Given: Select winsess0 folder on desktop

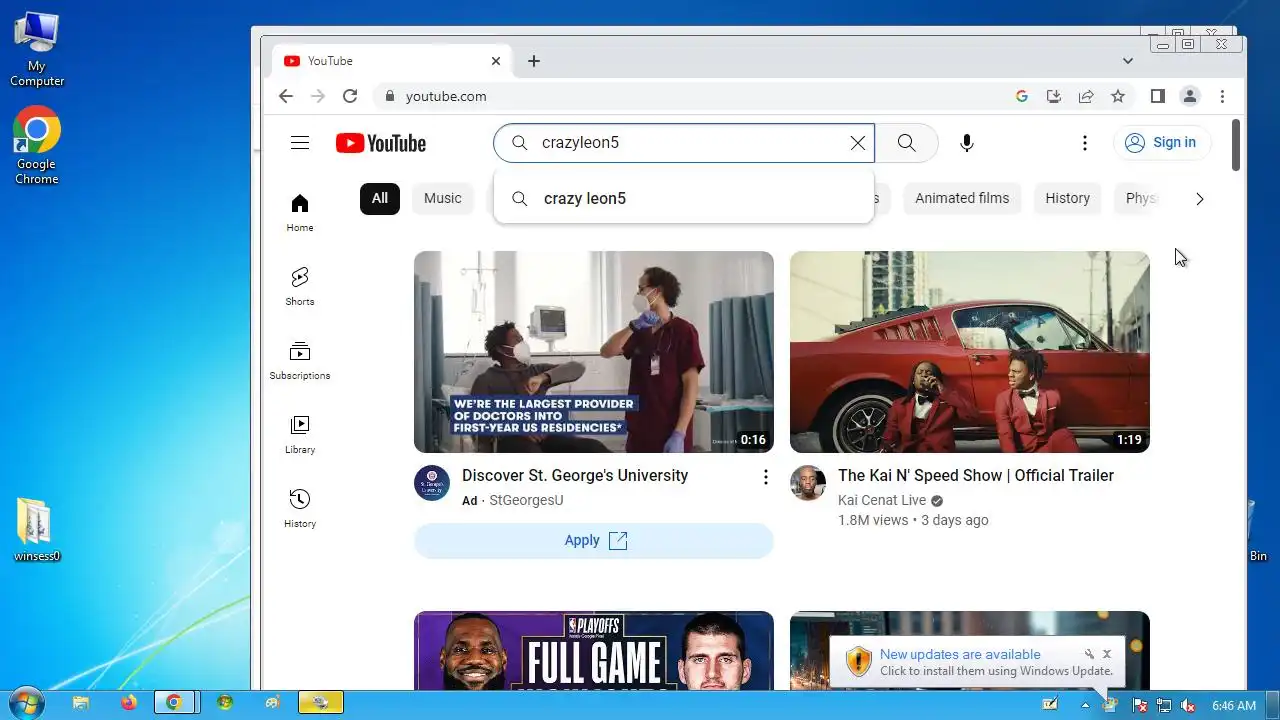Looking at the screenshot, I should (37, 530).
